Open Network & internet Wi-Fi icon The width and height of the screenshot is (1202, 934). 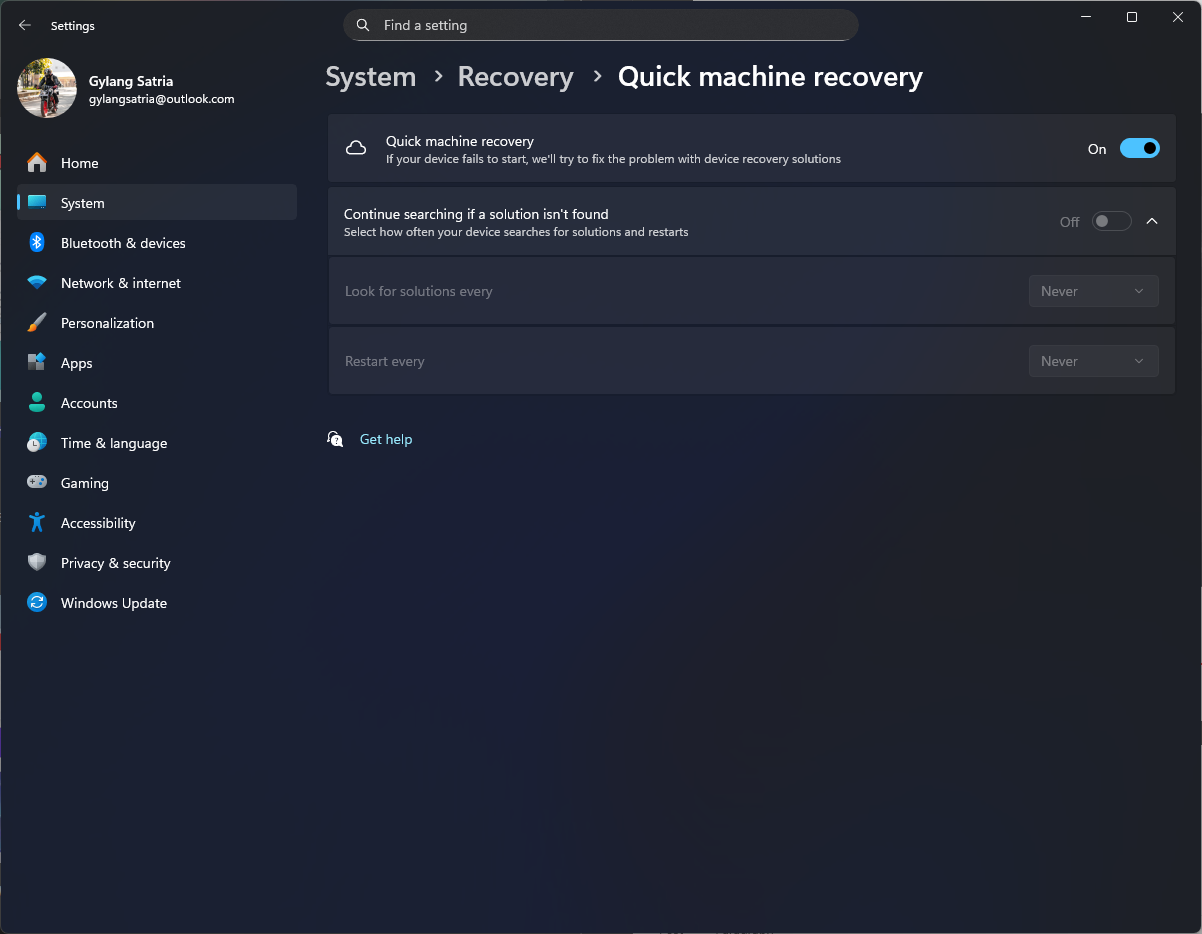pos(37,283)
